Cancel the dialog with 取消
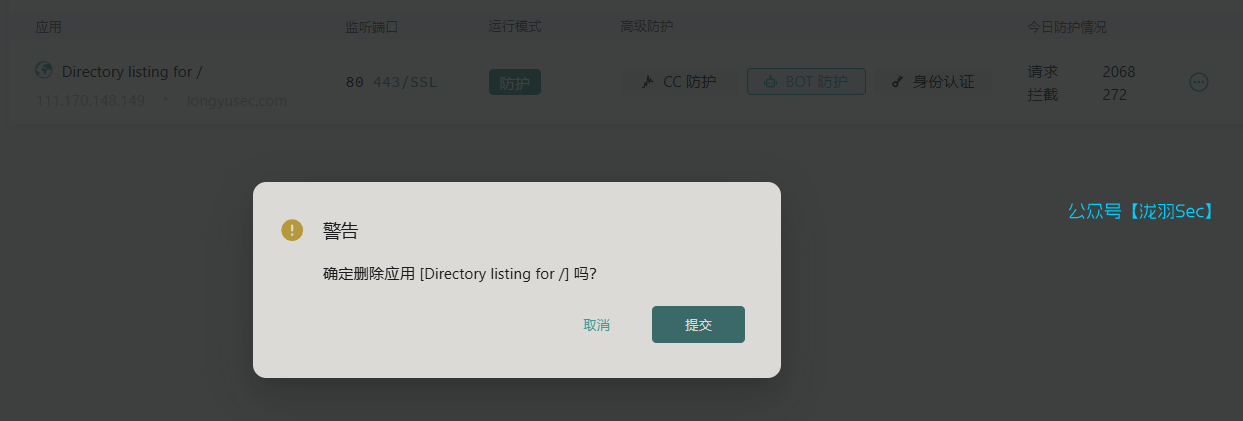Viewport: 1243px width, 421px height. tap(597, 325)
